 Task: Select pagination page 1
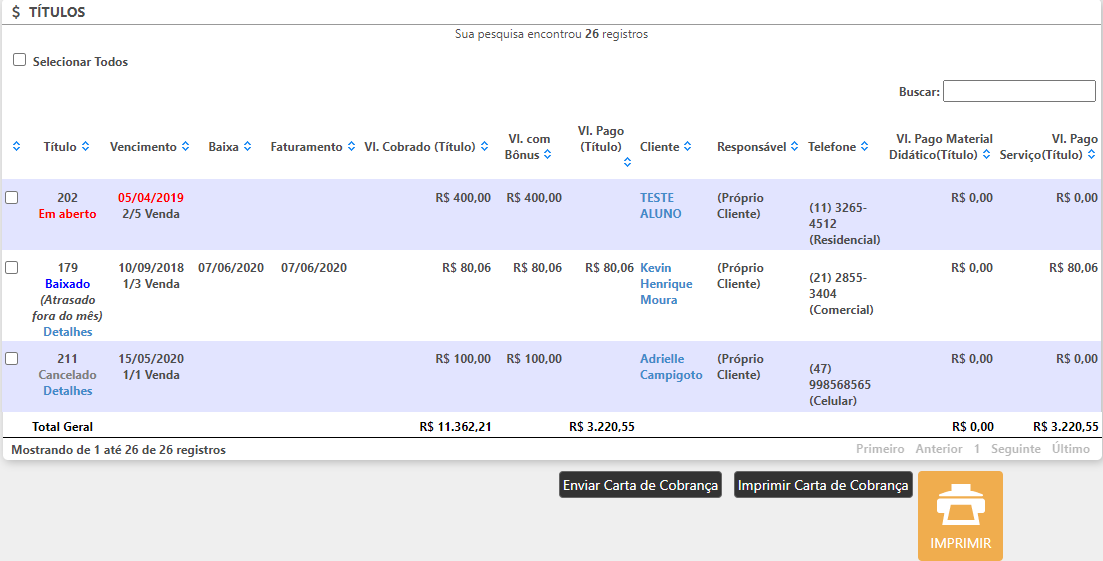977,449
